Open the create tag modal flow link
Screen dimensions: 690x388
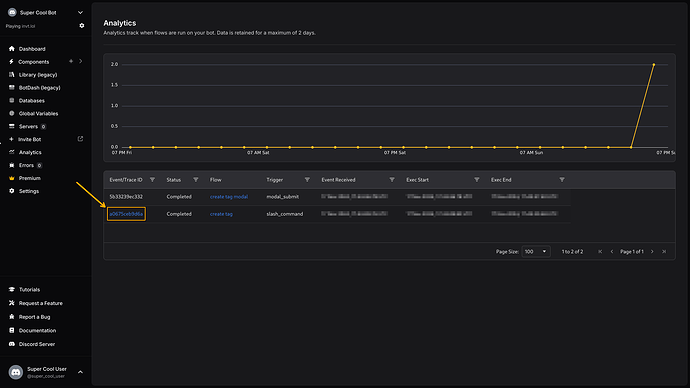coord(229,197)
